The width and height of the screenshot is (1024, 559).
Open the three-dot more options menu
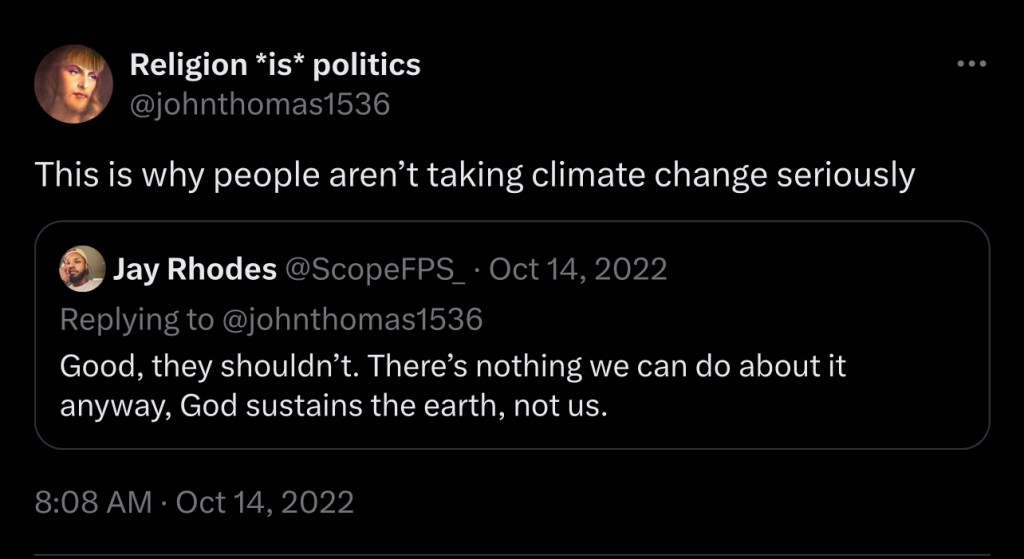[971, 64]
